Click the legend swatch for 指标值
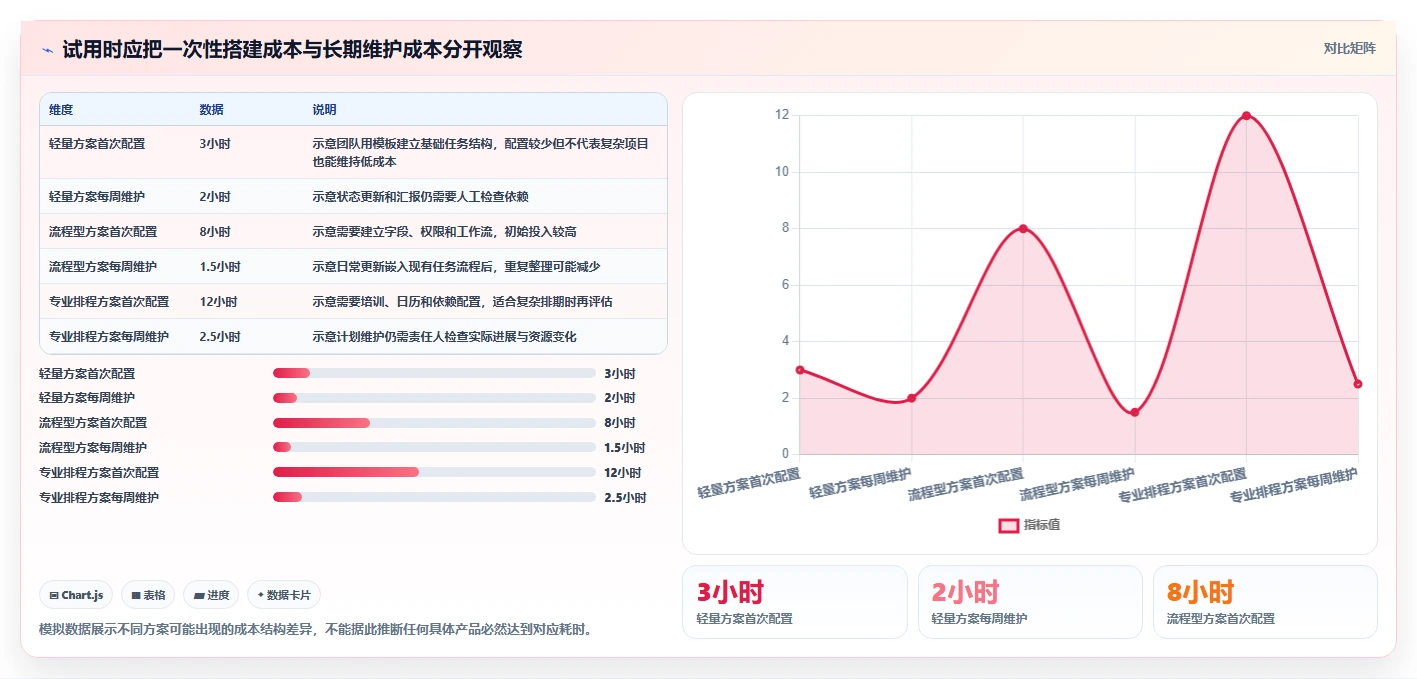Screen dimensions: 1417x679 click(1009, 525)
